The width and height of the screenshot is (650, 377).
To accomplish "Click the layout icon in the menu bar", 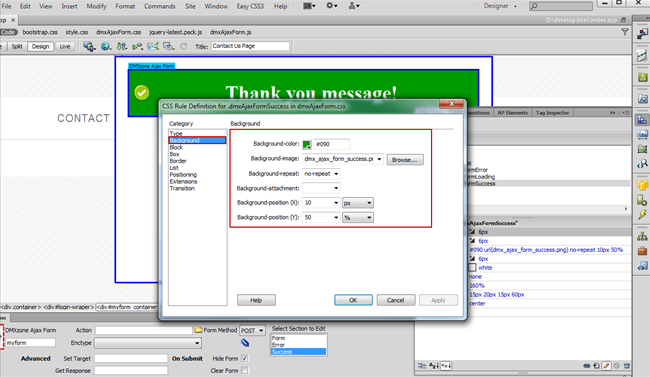I will click(x=309, y=6).
